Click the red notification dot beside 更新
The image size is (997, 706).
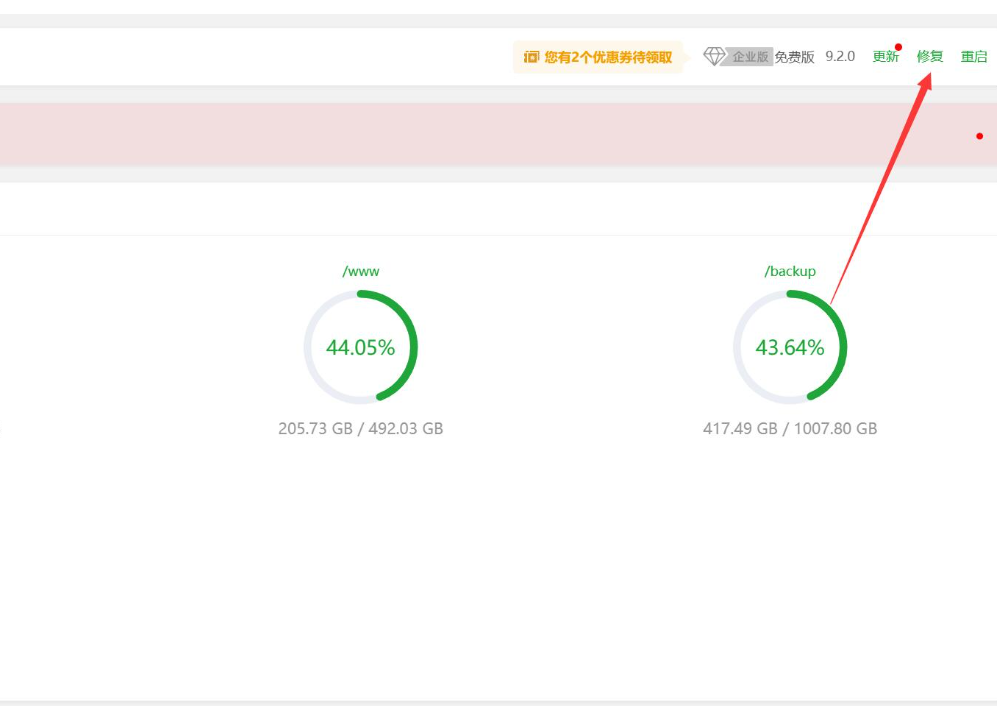coord(899,47)
